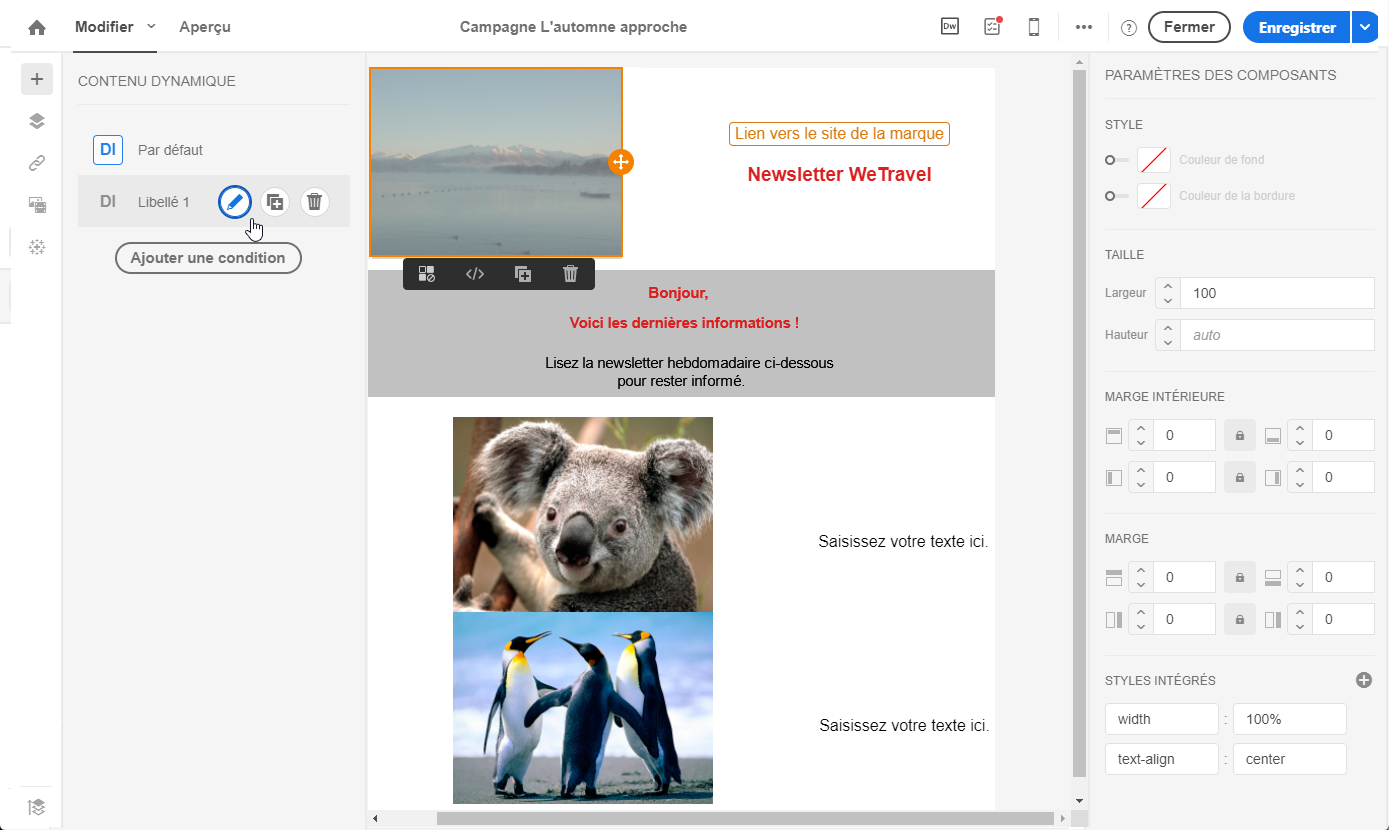
Task: Open the Couleur de la bordure color swatch
Action: (x=1154, y=196)
